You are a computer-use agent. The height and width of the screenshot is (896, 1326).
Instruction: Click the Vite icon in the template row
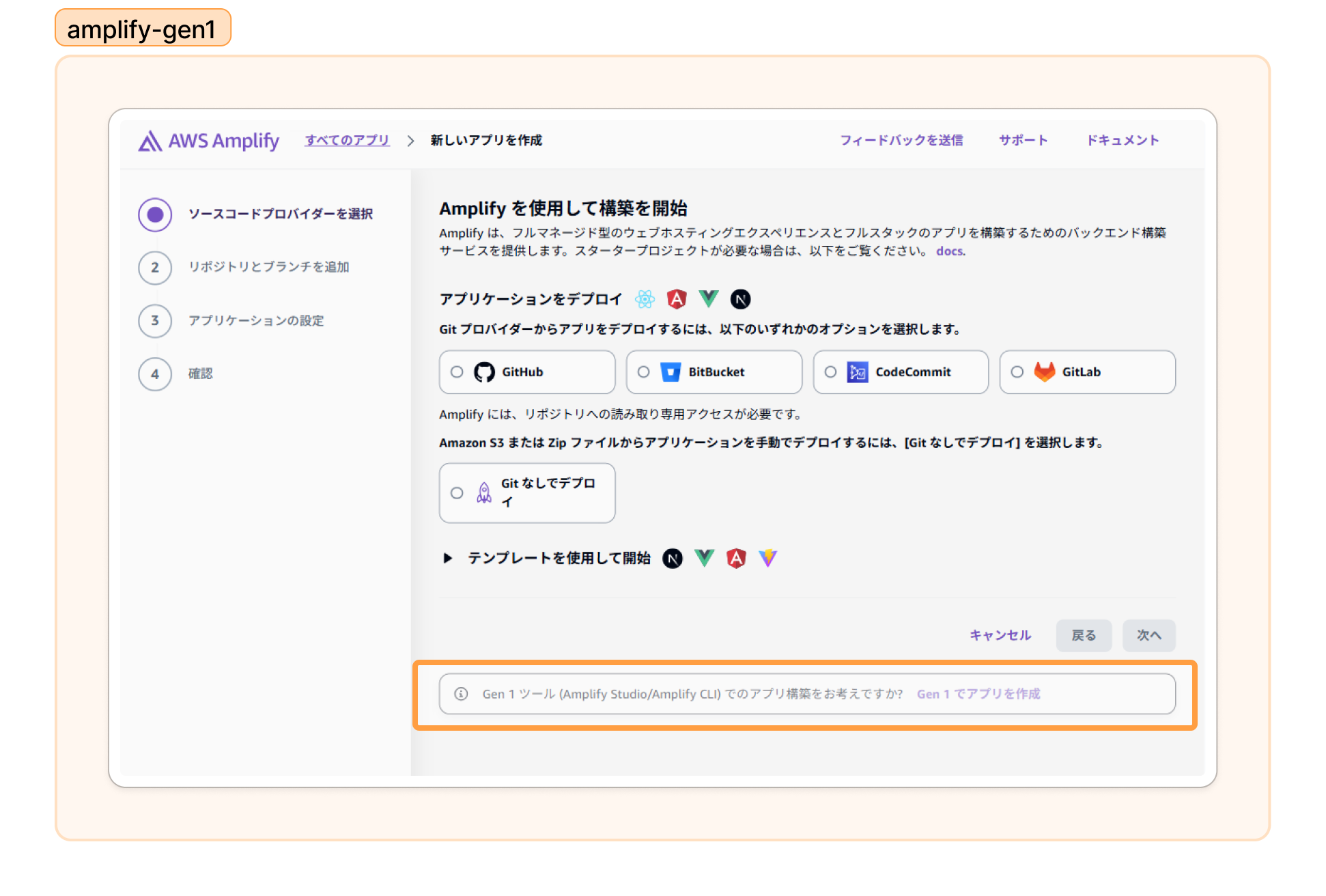[x=768, y=559]
